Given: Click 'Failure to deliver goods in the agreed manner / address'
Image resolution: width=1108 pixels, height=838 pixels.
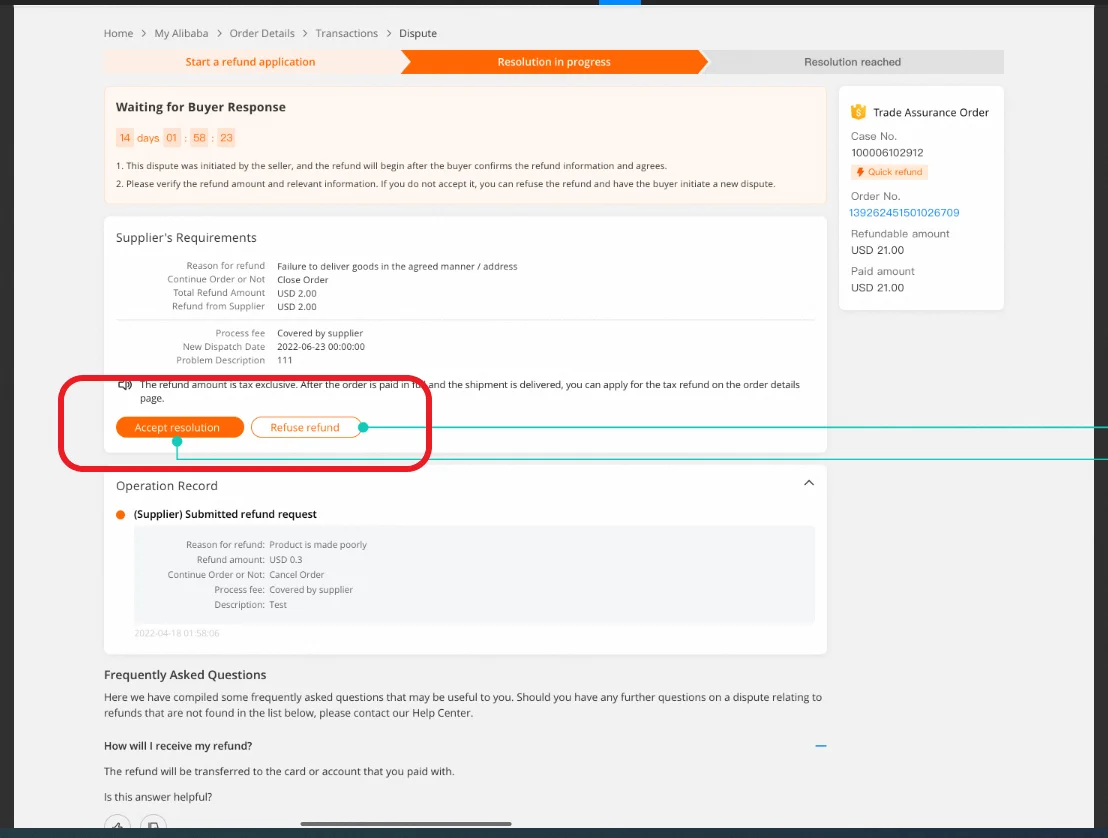Looking at the screenshot, I should 397,266.
